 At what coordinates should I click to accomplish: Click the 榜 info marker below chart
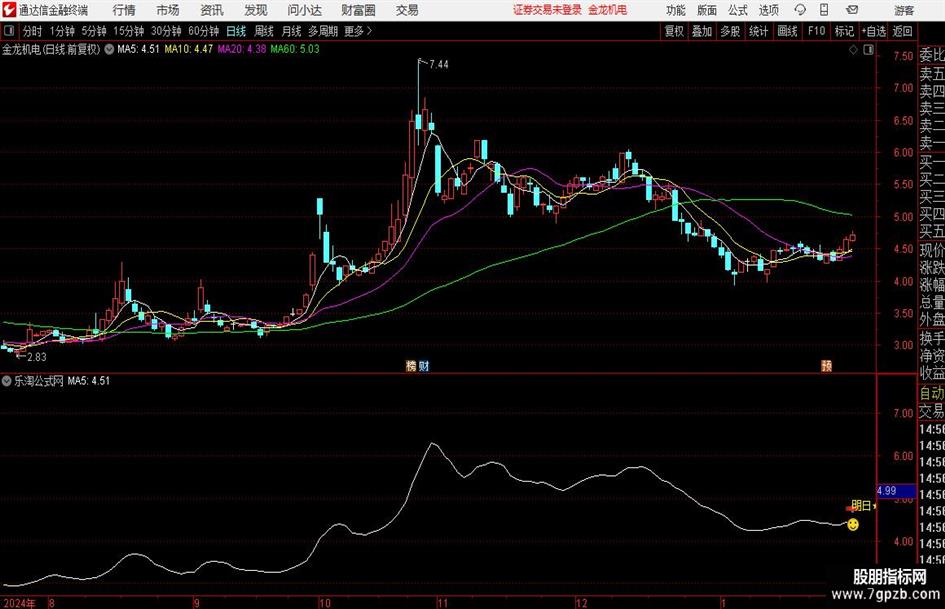point(411,366)
